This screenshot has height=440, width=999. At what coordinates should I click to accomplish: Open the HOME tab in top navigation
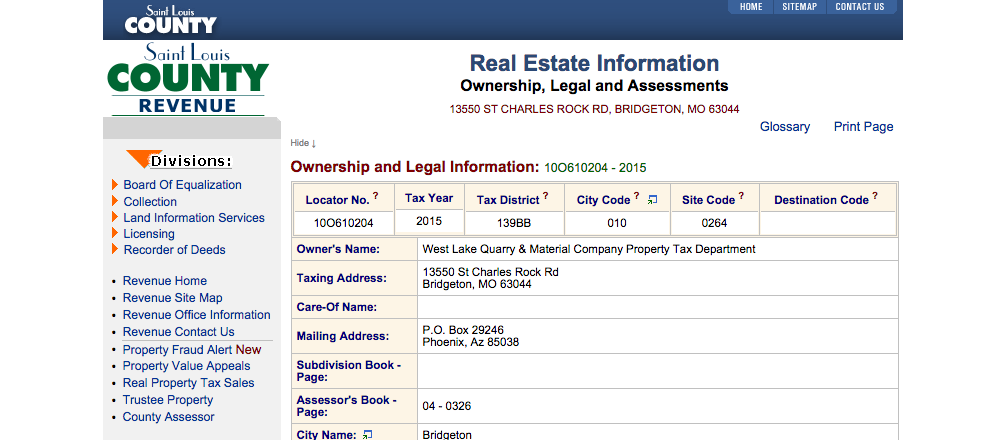(751, 7)
